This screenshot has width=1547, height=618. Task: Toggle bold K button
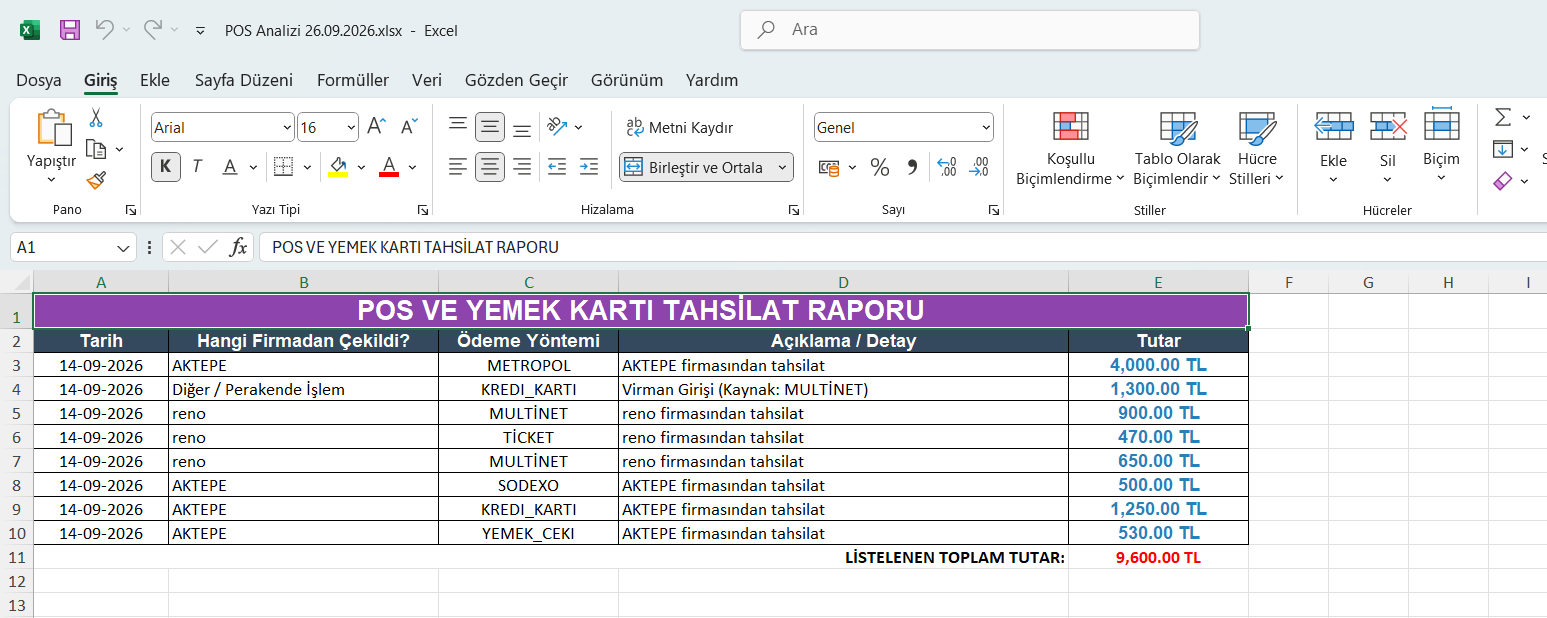point(166,167)
